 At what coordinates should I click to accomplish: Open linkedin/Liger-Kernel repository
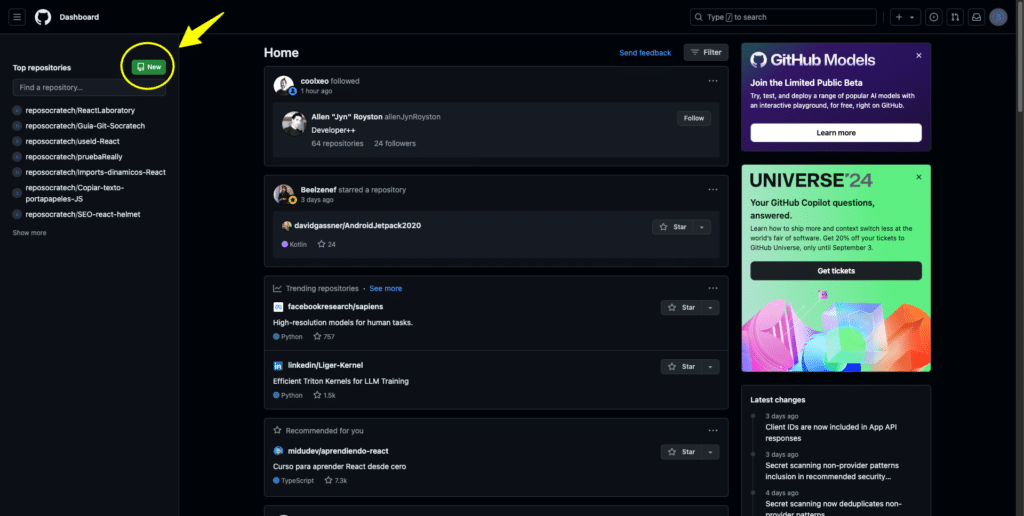(325, 365)
